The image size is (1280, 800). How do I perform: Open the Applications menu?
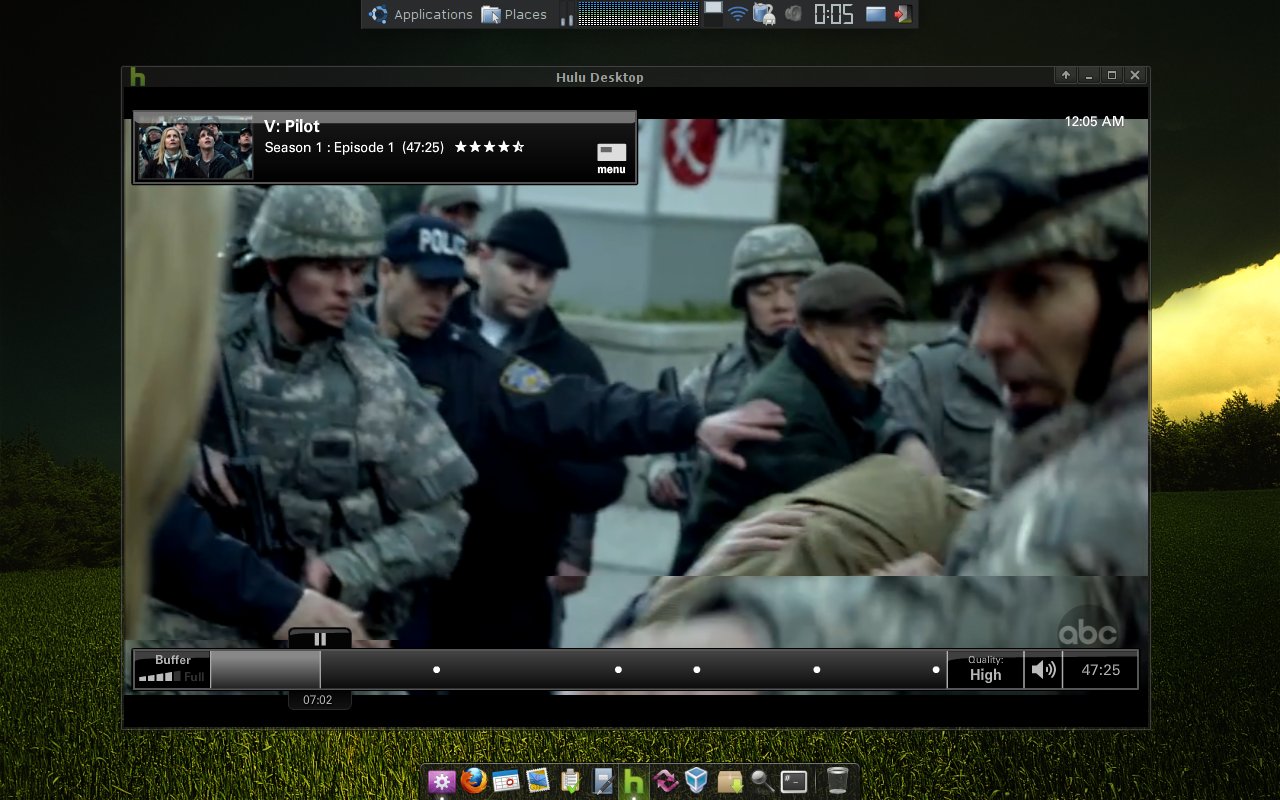pyautogui.click(x=420, y=14)
